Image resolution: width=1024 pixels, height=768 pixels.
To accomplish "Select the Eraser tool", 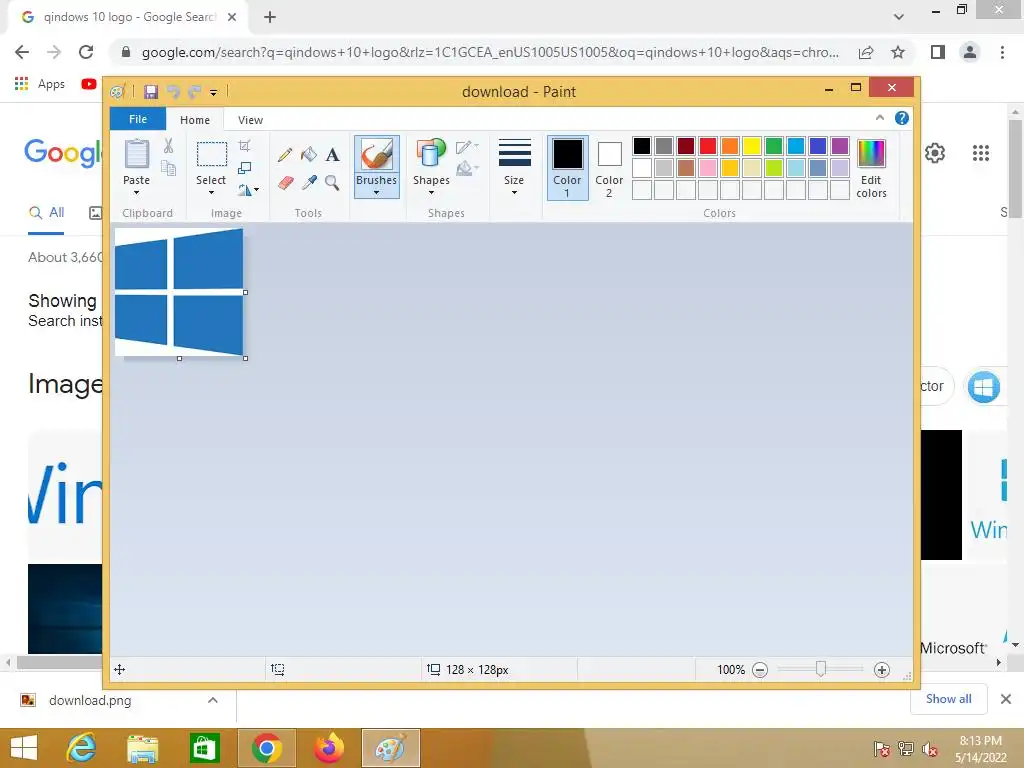I will click(x=285, y=182).
